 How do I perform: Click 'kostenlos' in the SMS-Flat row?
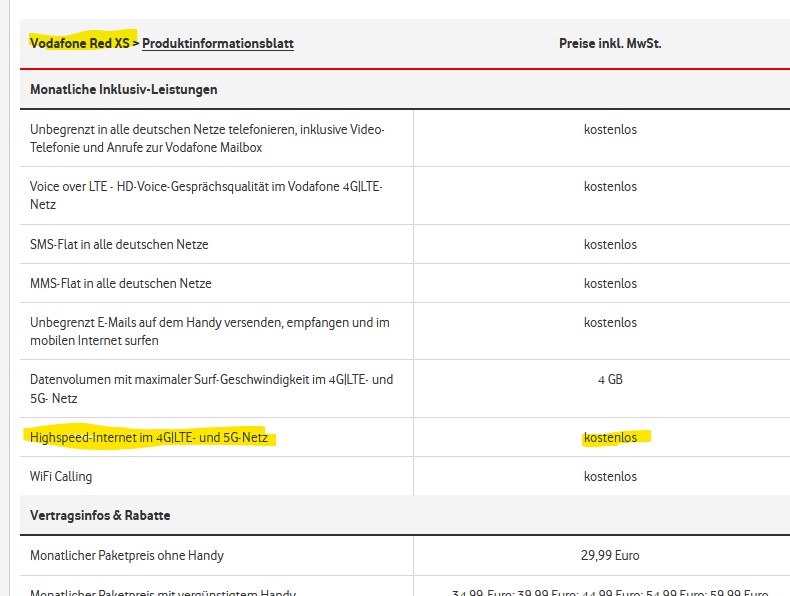(610, 244)
